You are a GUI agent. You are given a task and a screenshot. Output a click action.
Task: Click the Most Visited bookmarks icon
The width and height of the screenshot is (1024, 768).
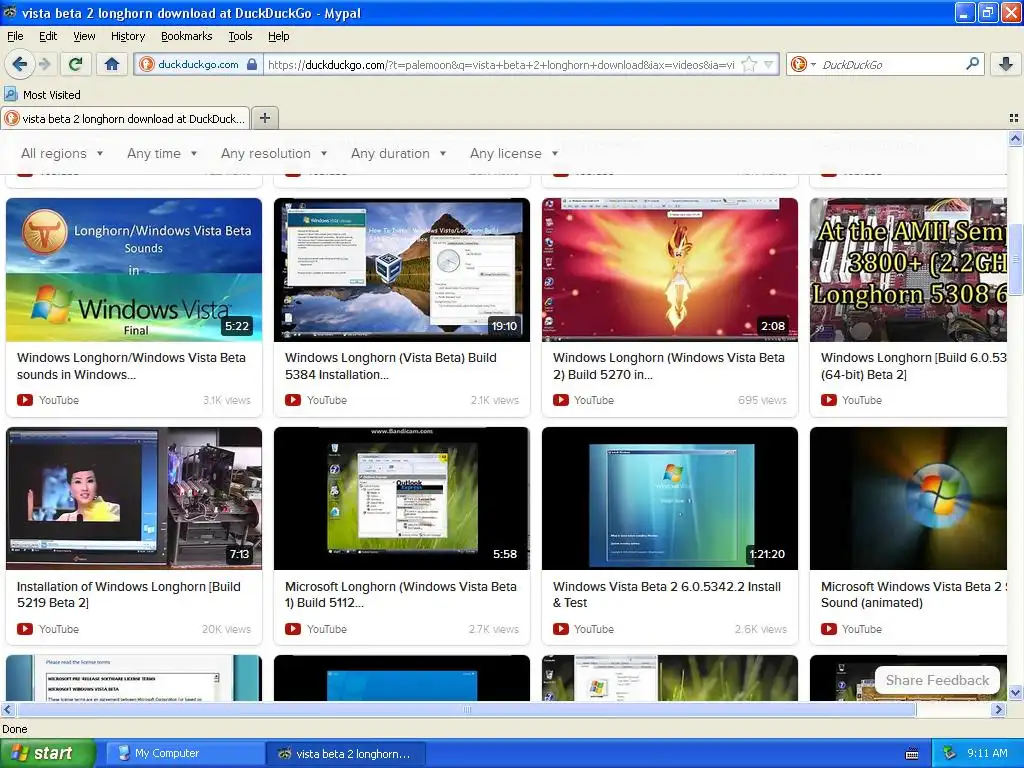[x=10, y=95]
